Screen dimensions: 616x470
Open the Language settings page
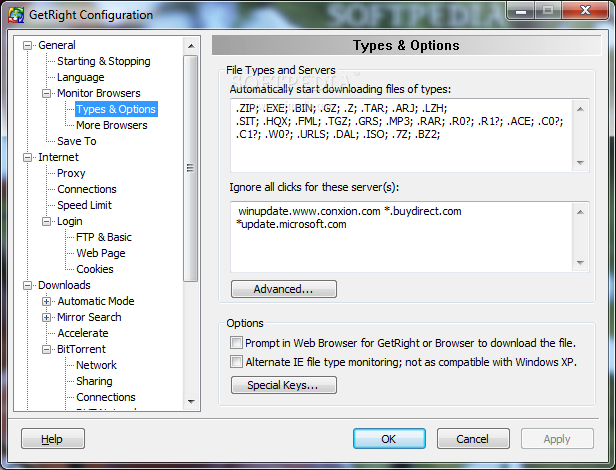point(81,77)
